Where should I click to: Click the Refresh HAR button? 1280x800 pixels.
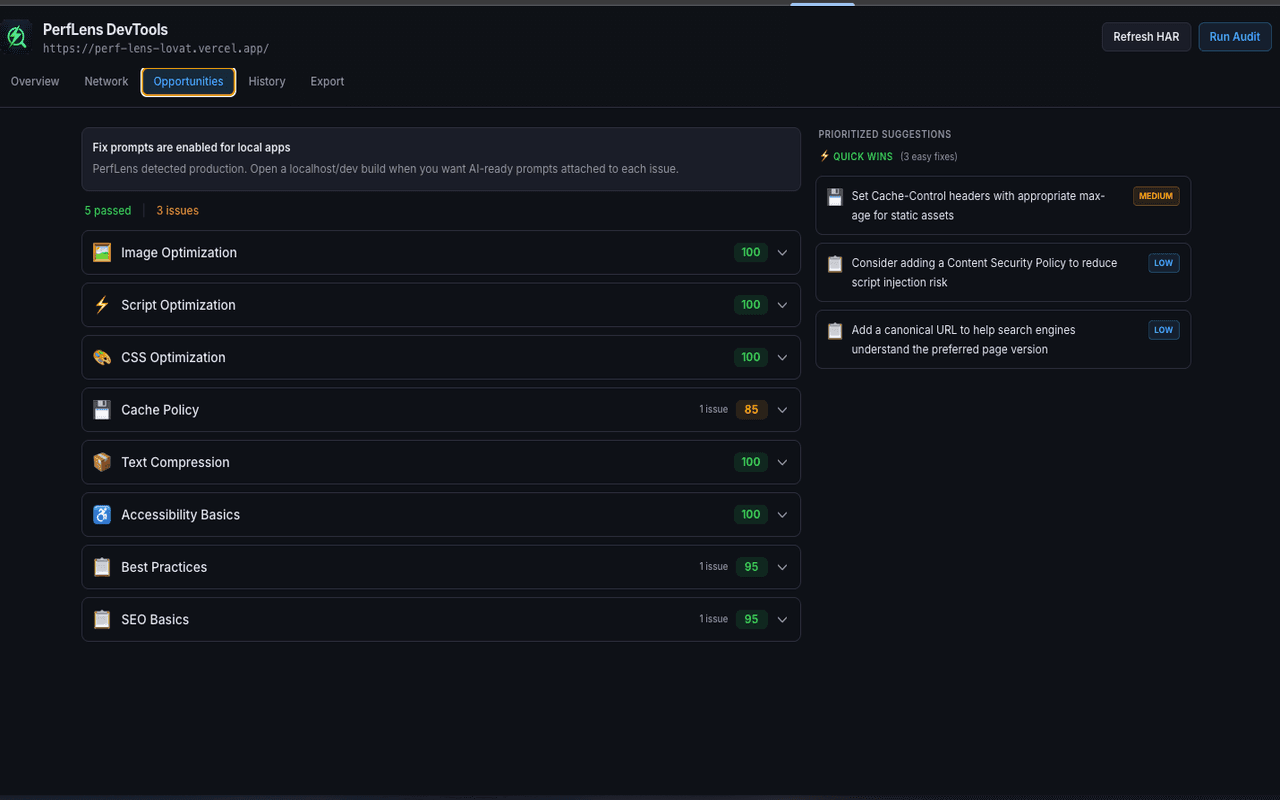click(x=1146, y=37)
